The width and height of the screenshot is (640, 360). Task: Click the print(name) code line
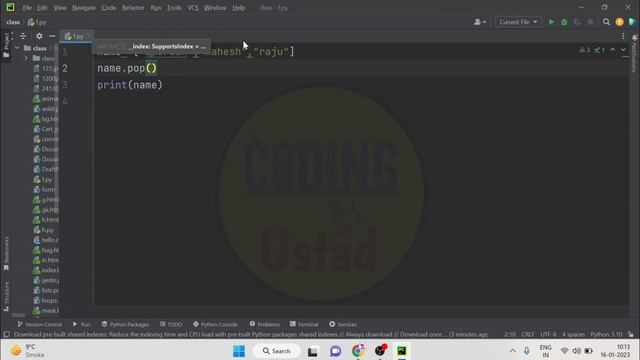(130, 85)
